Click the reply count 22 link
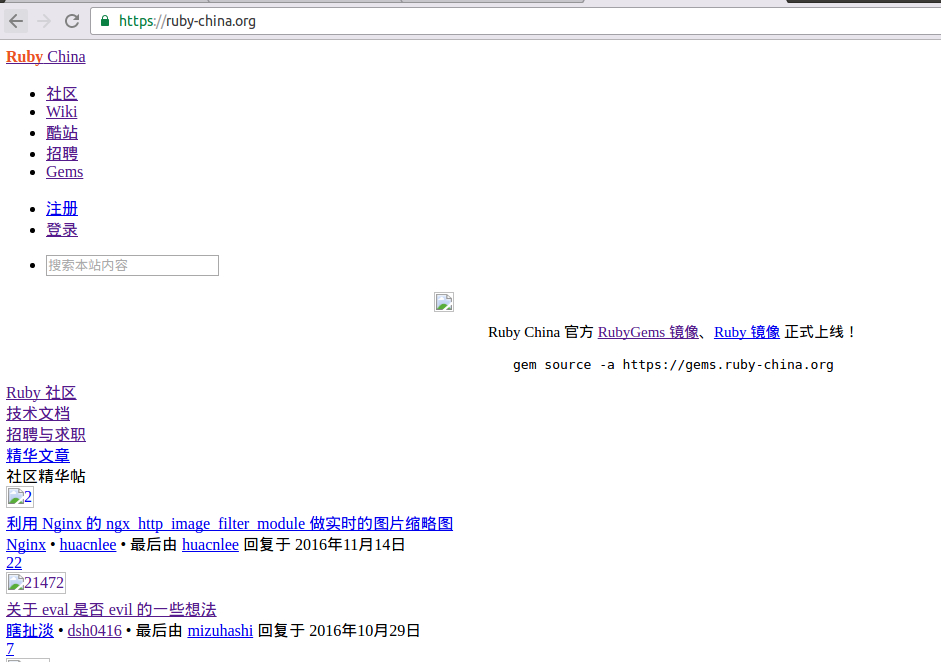941x662 pixels. pyautogui.click(x=14, y=563)
